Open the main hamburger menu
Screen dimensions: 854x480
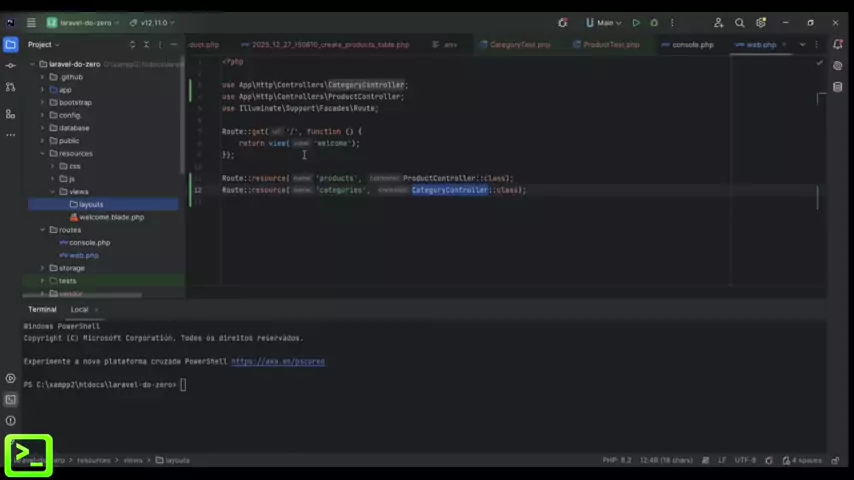click(31, 22)
